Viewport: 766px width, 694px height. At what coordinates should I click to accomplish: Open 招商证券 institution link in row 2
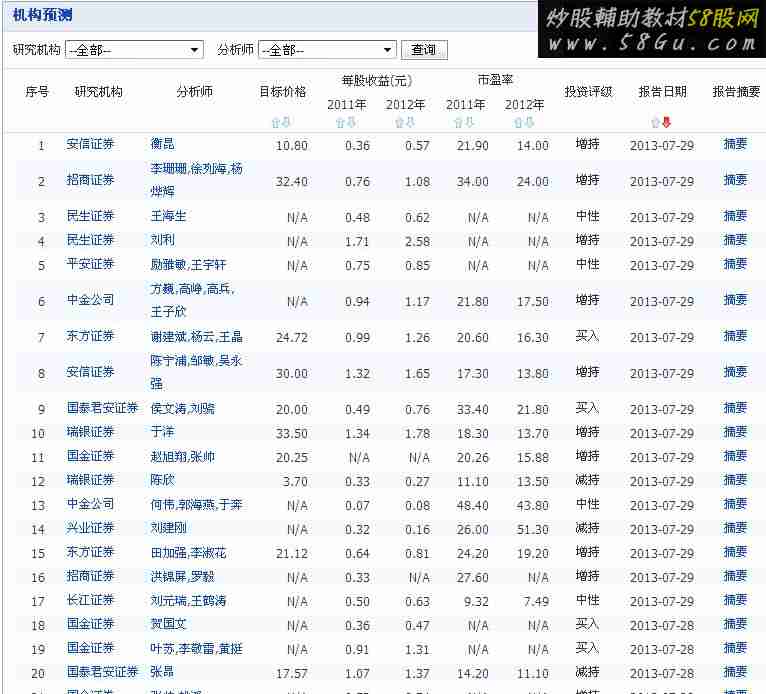tap(90, 180)
